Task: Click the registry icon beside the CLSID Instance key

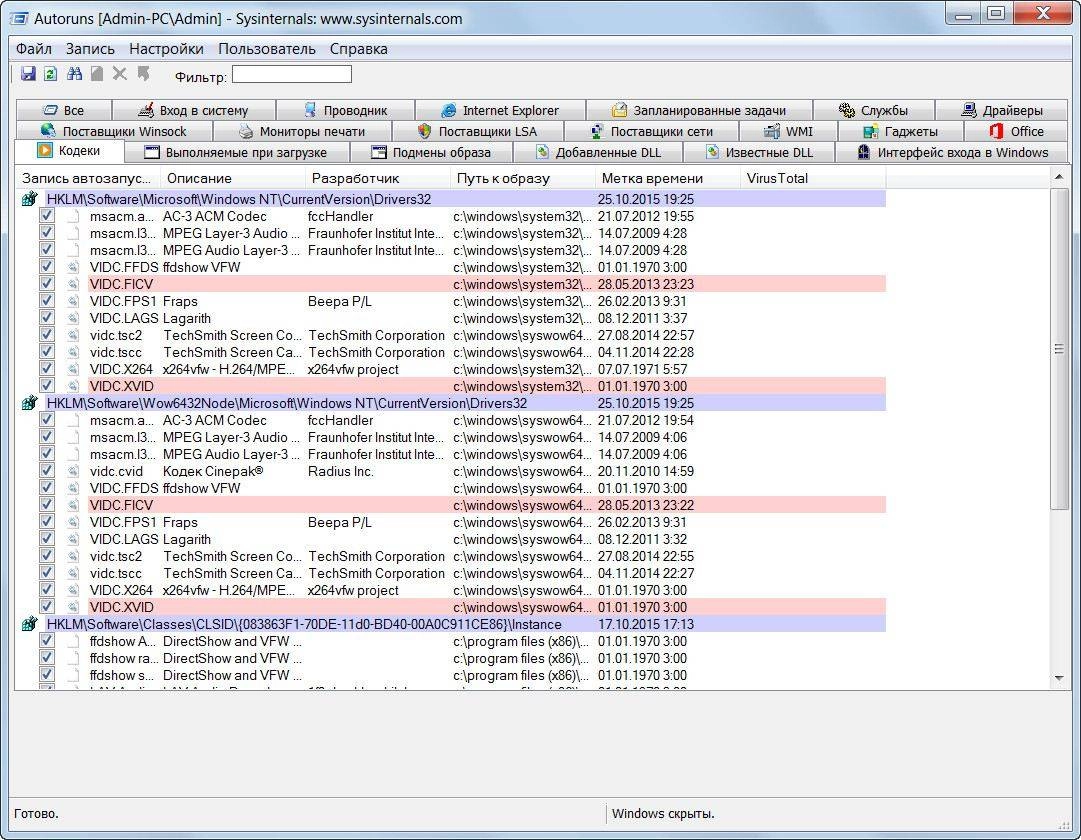Action: click(x=29, y=624)
